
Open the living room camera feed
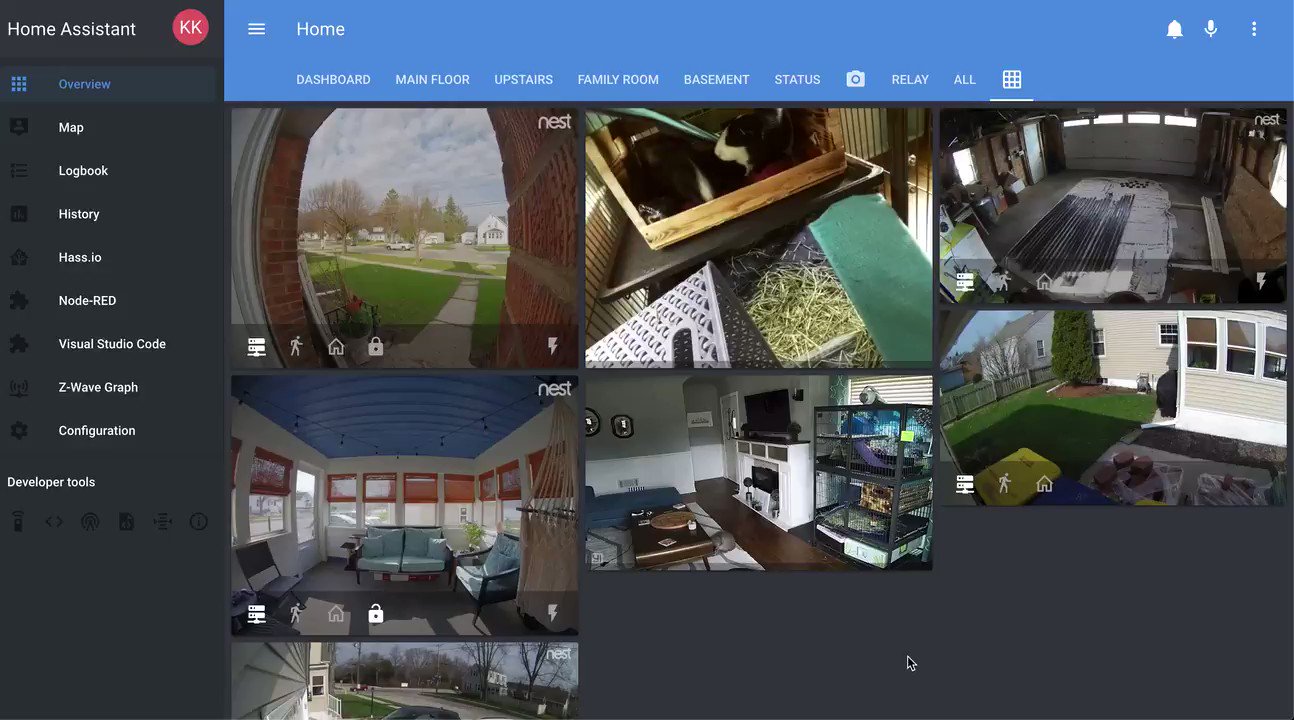(759, 472)
